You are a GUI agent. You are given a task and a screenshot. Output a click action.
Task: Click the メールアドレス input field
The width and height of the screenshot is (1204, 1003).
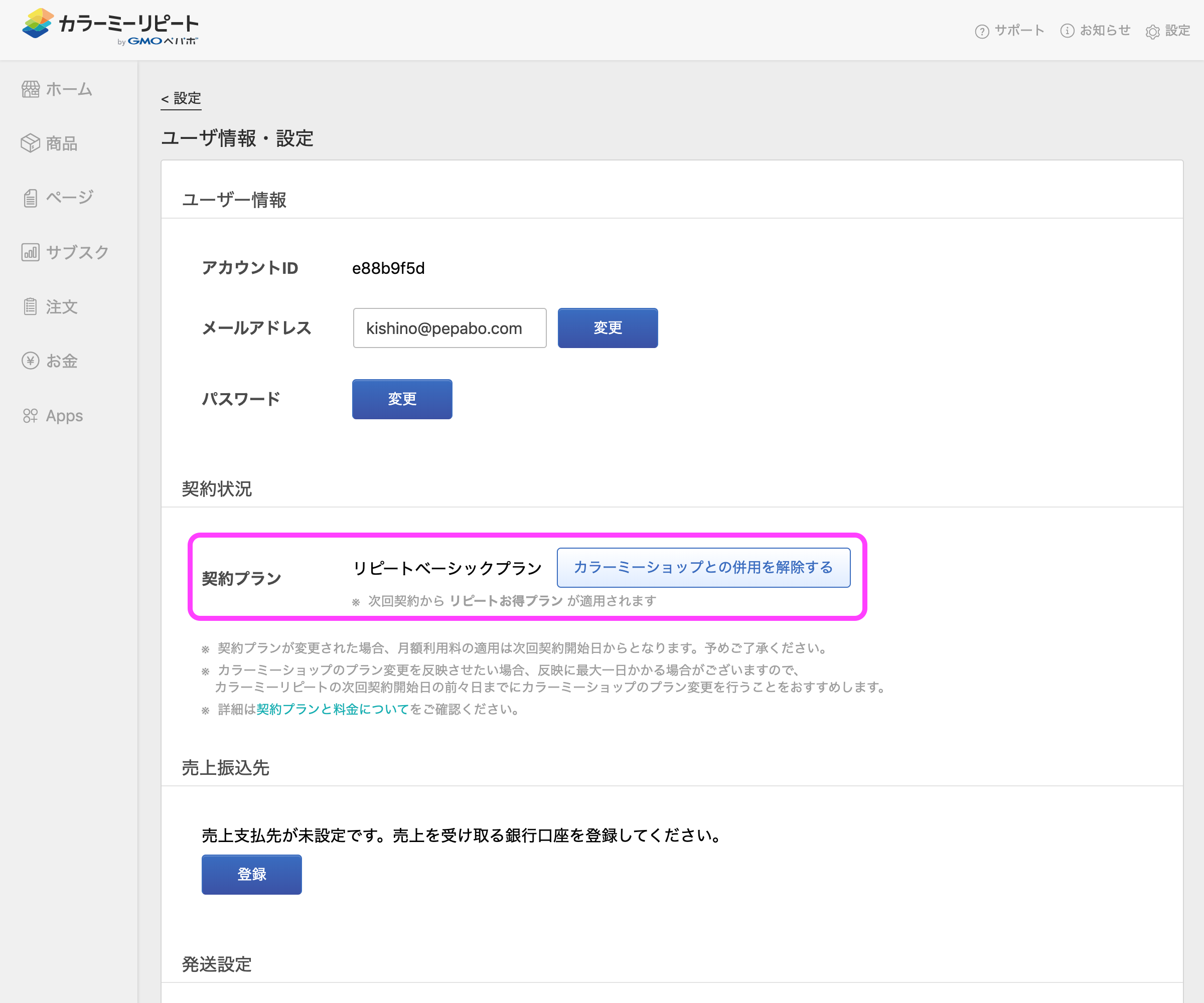[x=449, y=328]
